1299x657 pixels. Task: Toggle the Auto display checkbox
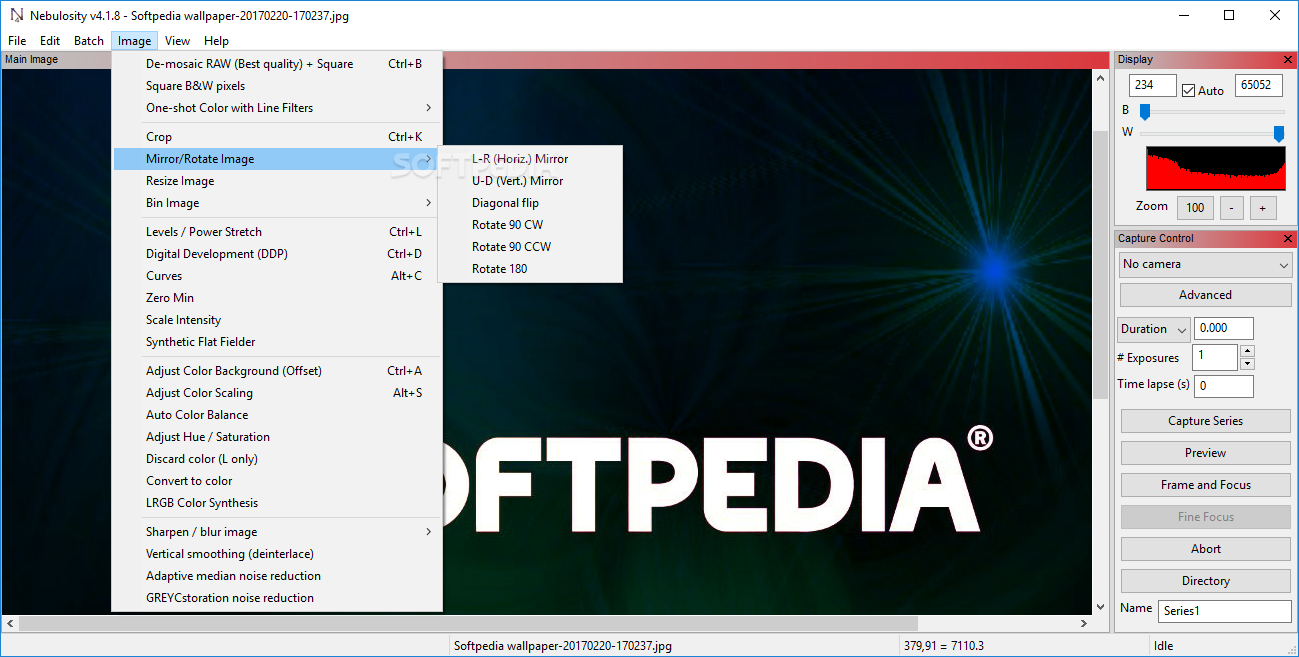pyautogui.click(x=1188, y=90)
